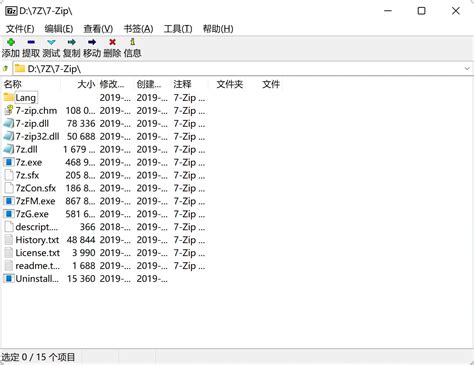The width and height of the screenshot is (474, 365).
Task: Click the Copy (复制) arrow icon
Action: (72, 42)
